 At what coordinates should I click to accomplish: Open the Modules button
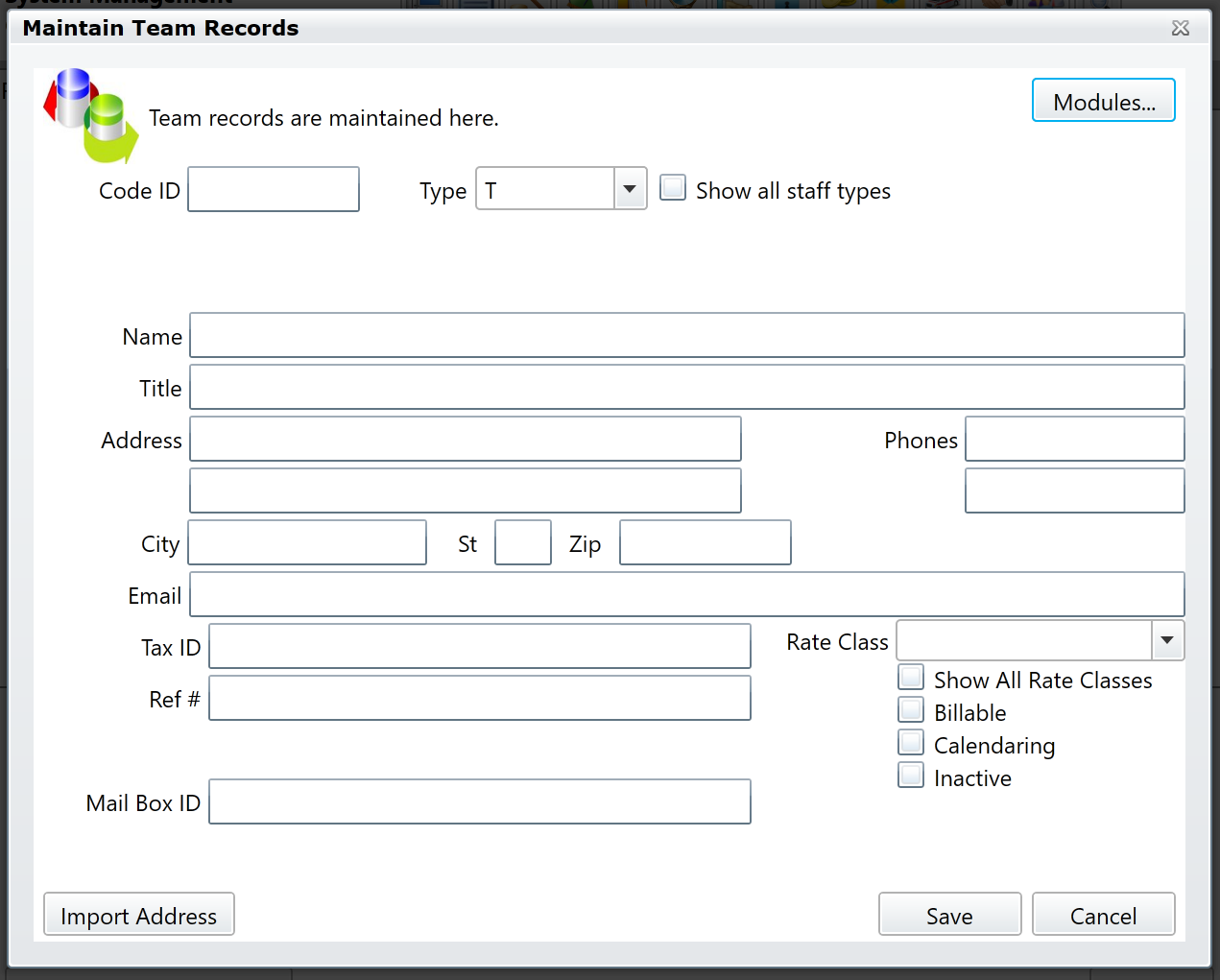1103,101
